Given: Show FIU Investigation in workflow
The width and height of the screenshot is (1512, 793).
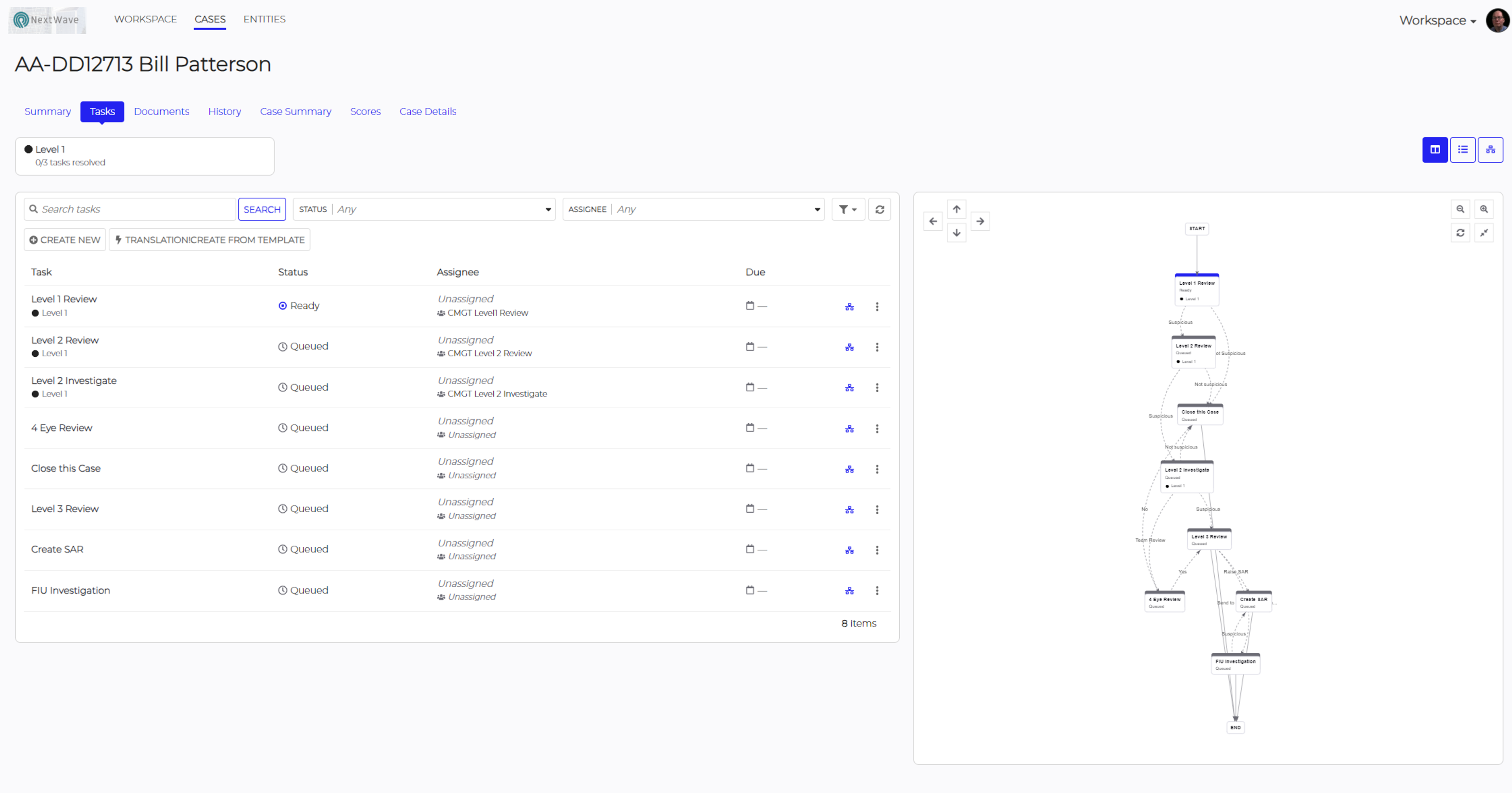Looking at the screenshot, I should pyautogui.click(x=849, y=591).
